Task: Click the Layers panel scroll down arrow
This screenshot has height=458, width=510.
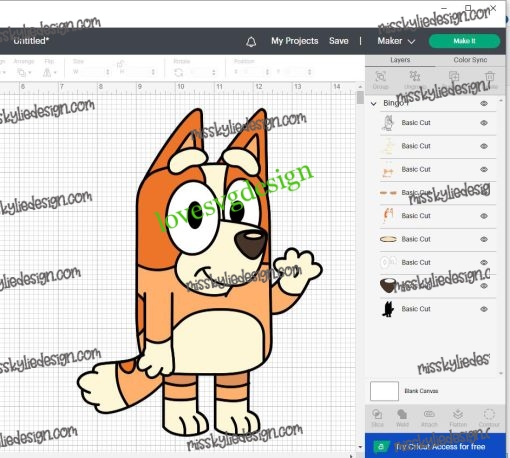Action: point(501,373)
